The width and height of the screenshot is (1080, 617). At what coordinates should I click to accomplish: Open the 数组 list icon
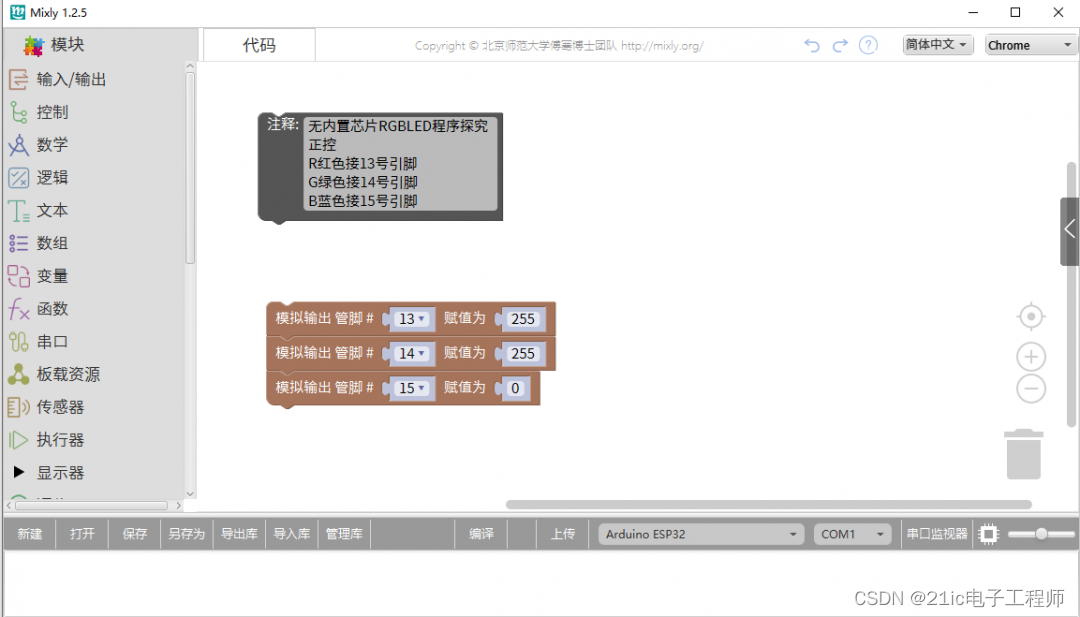click(x=18, y=243)
